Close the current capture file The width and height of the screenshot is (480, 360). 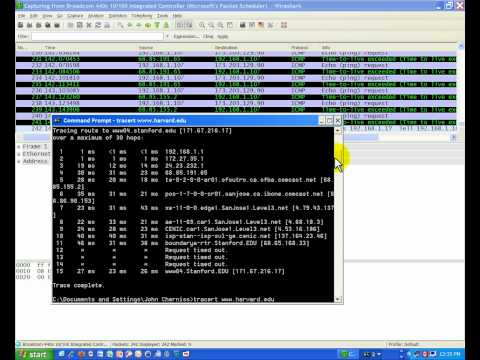click(x=89, y=25)
